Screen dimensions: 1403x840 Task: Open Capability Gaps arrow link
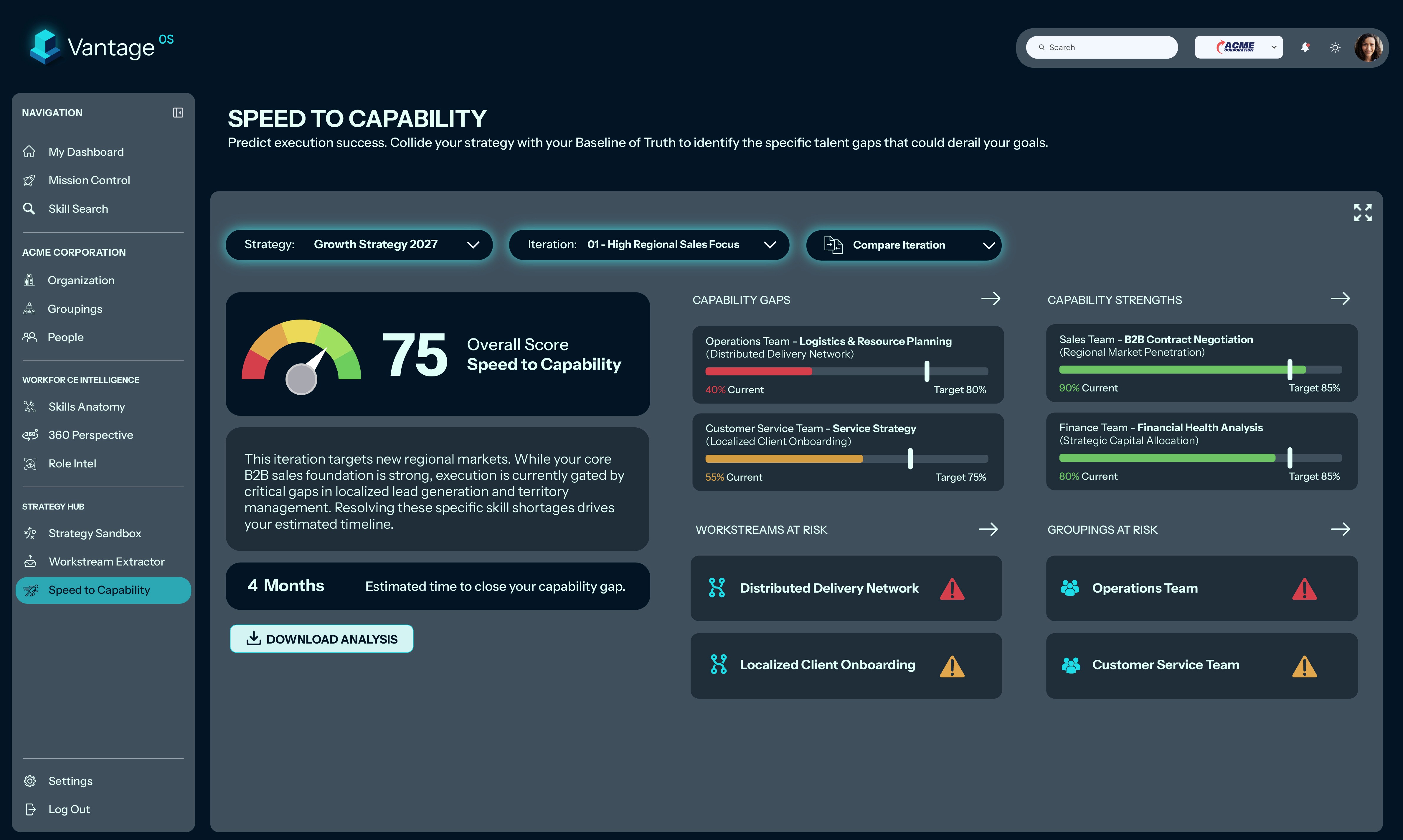tap(990, 299)
